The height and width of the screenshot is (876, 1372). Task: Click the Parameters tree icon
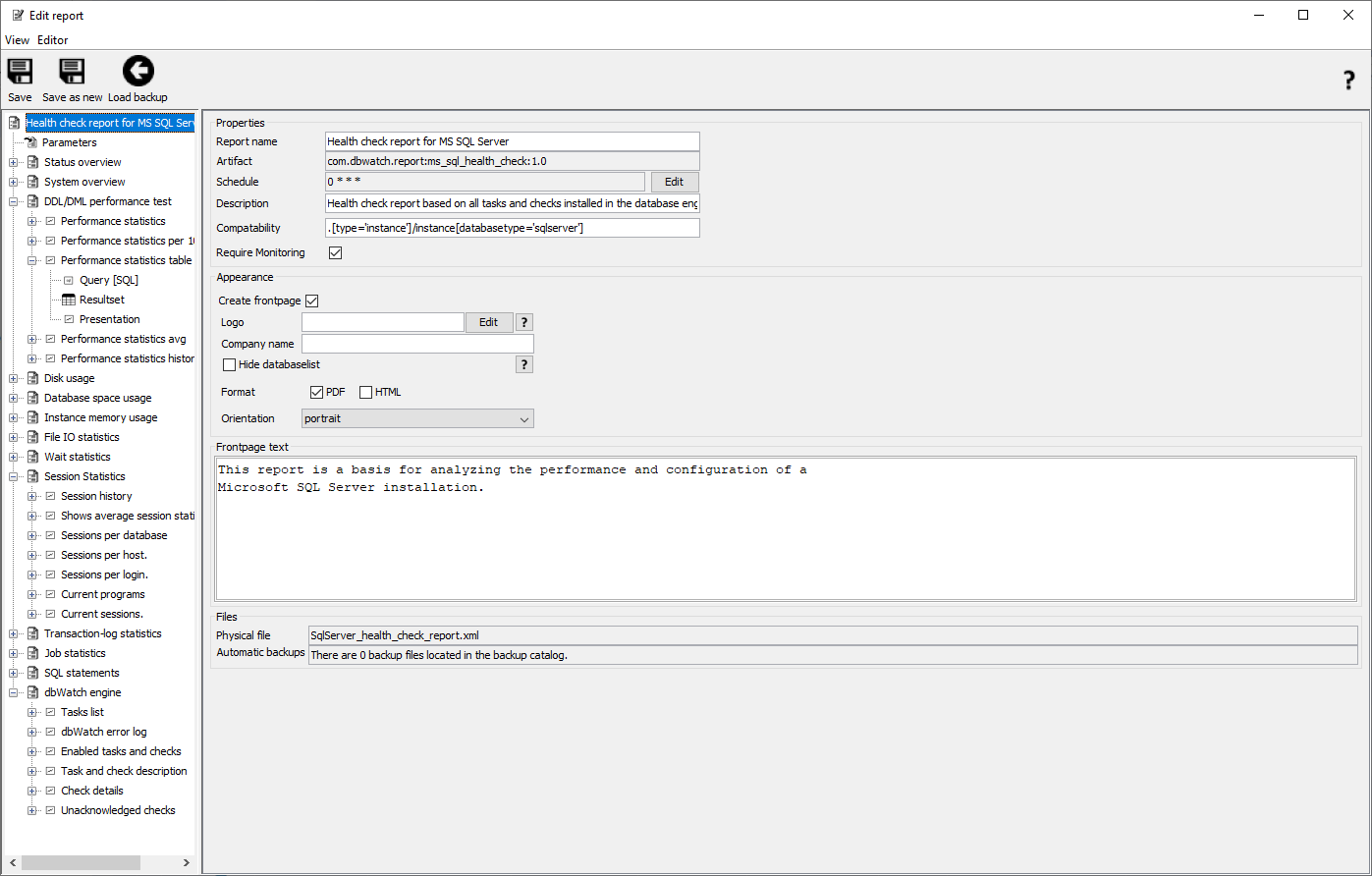coord(31,142)
